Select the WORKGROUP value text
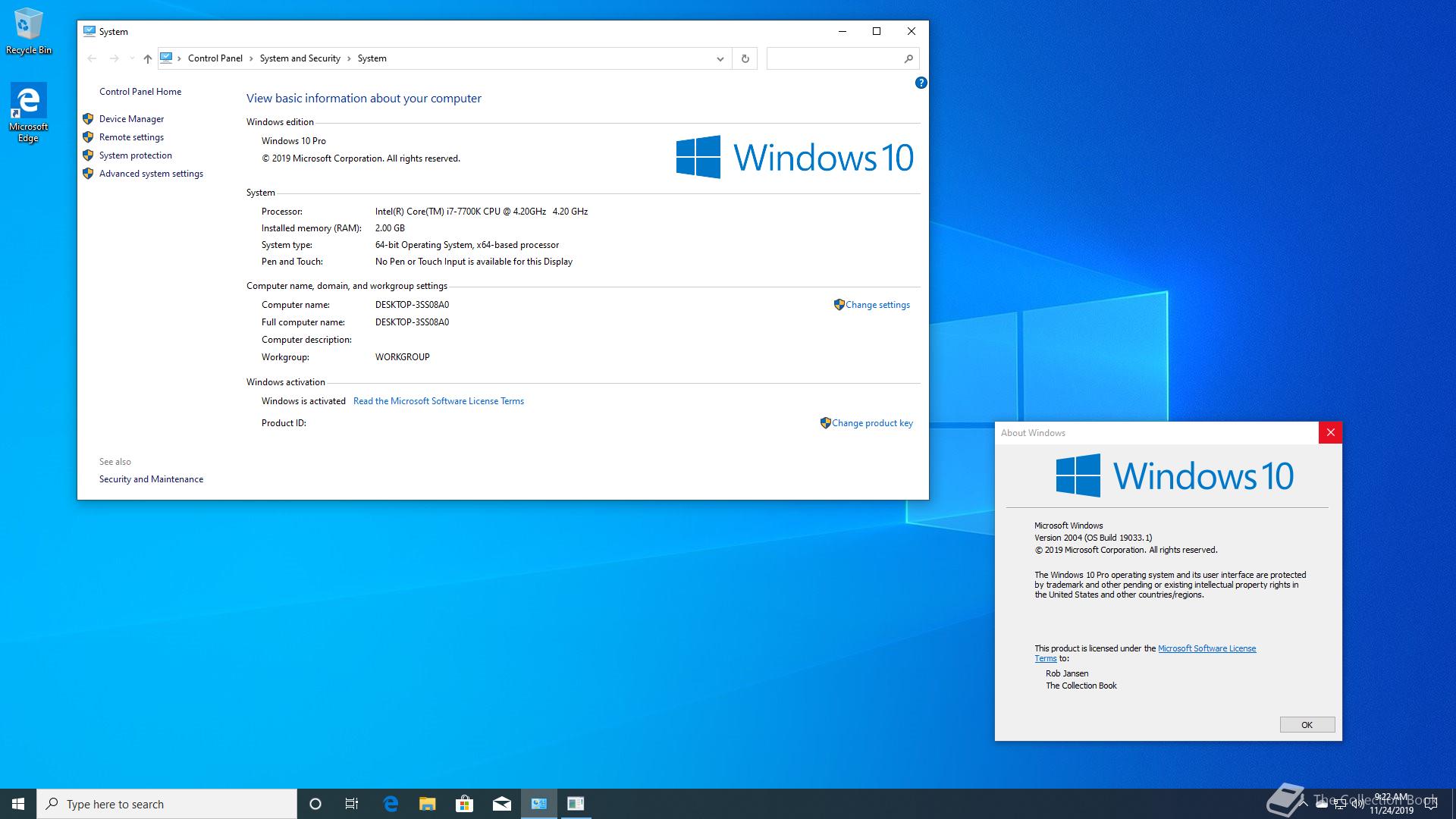Viewport: 1456px width, 819px height. click(402, 357)
